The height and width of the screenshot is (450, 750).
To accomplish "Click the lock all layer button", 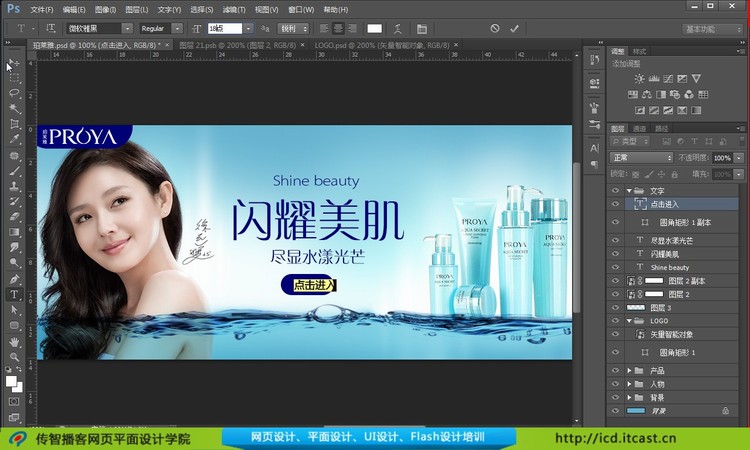I will tap(674, 175).
